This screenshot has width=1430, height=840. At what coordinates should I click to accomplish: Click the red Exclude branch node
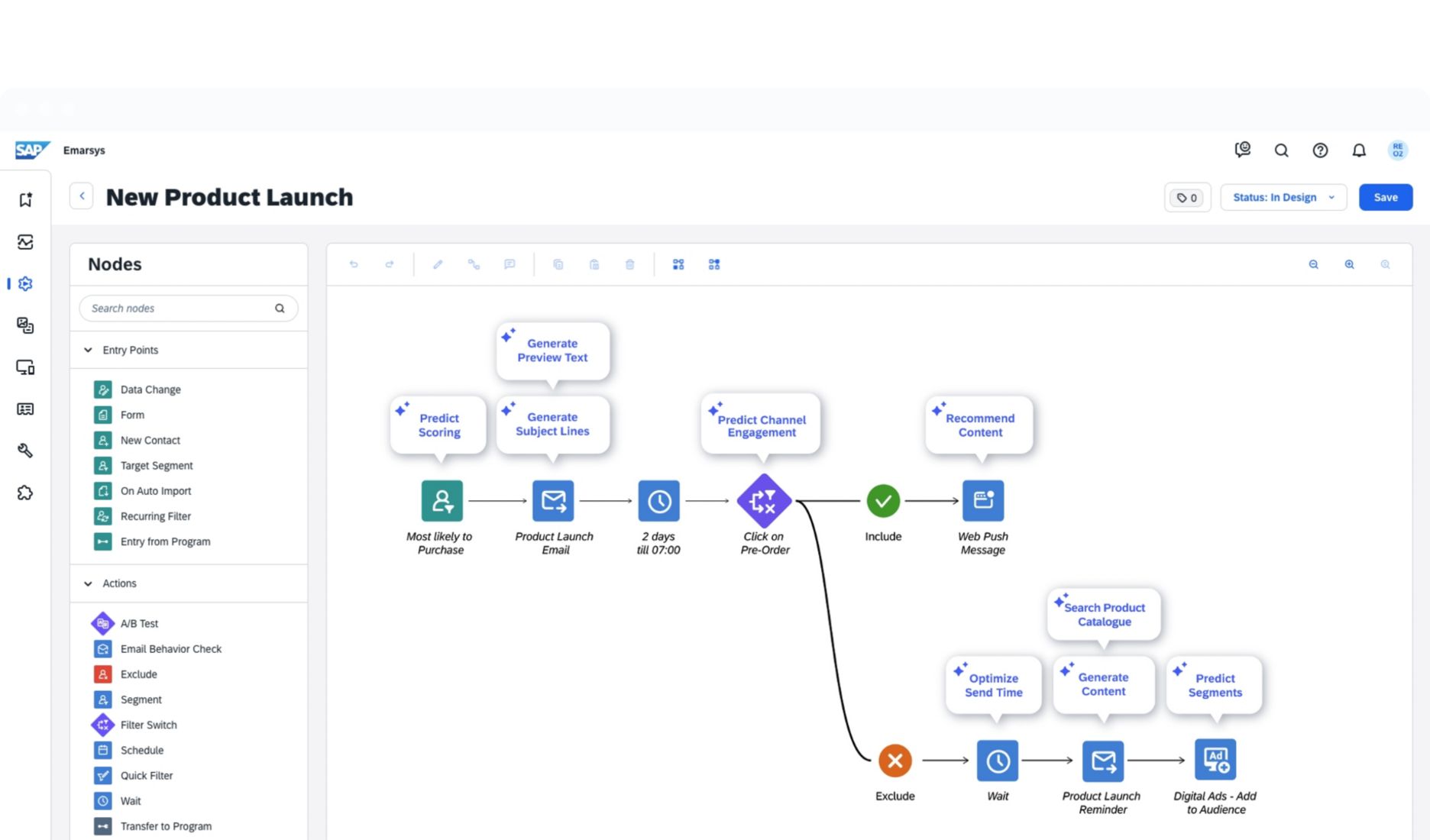click(895, 760)
